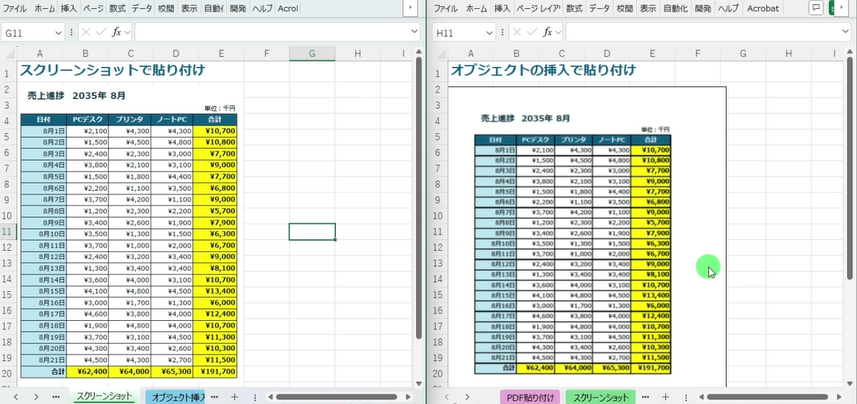The width and height of the screenshot is (857, 404).
Task: Click スクリーンショットで貼り付け title cell
Action: [x=112, y=70]
